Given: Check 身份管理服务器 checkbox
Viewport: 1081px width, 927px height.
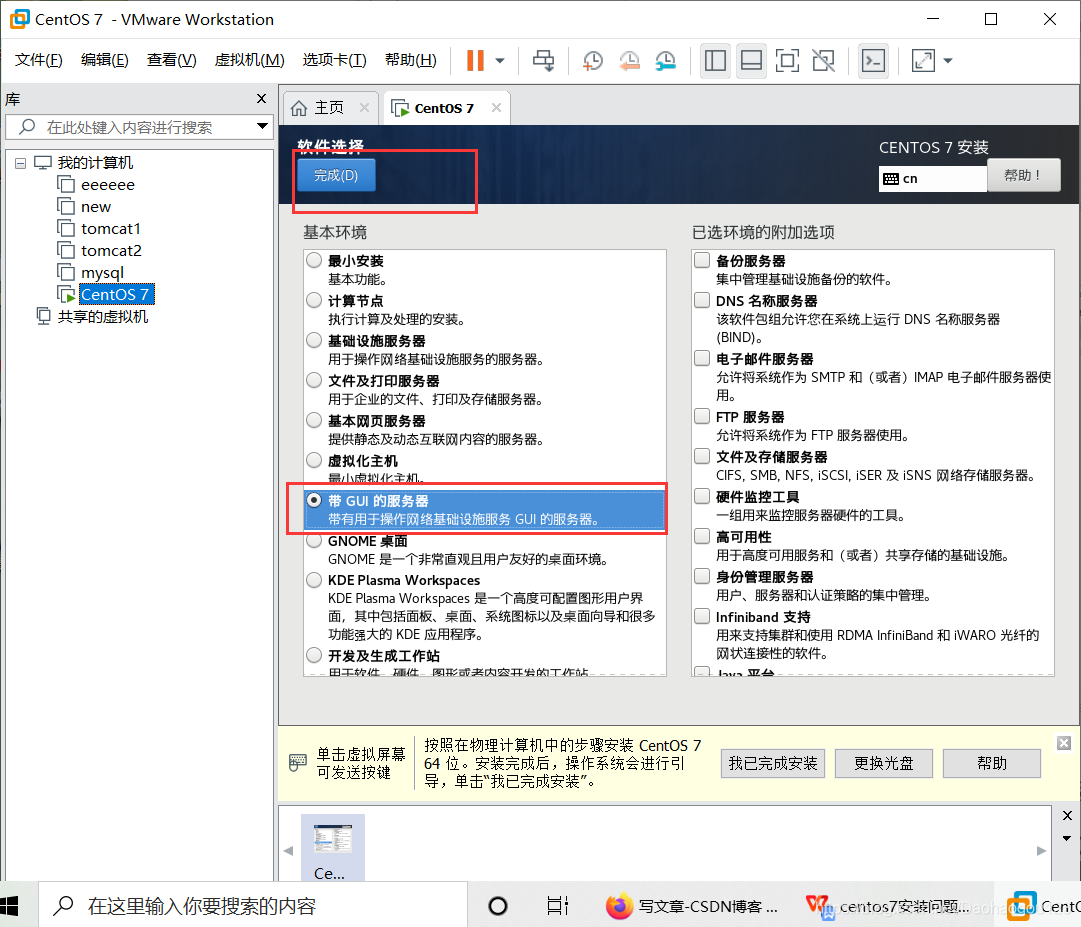Looking at the screenshot, I should coord(703,576).
